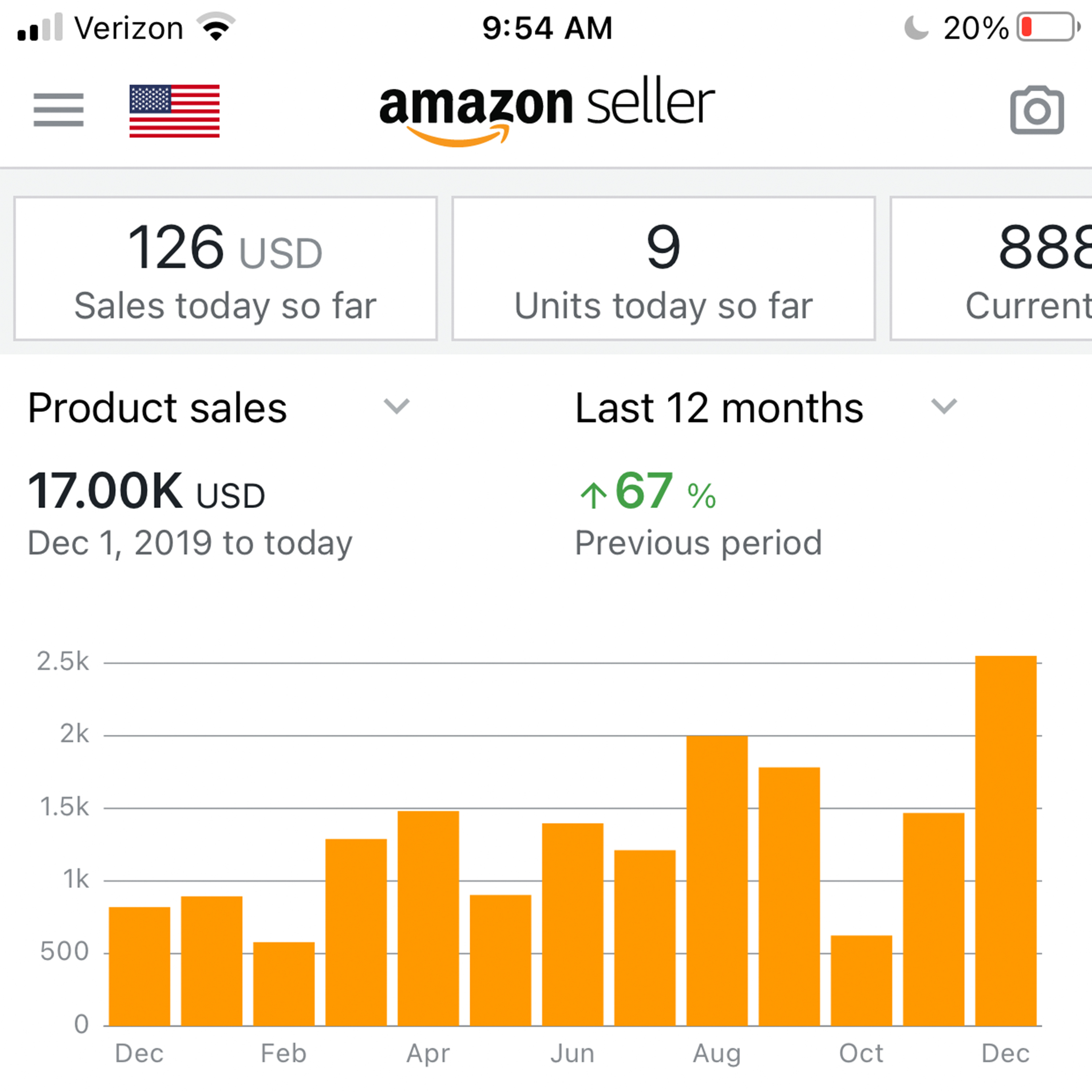Open the Last 12 months dropdown
The height and width of the screenshot is (1092, 1092).
pyautogui.click(x=943, y=406)
